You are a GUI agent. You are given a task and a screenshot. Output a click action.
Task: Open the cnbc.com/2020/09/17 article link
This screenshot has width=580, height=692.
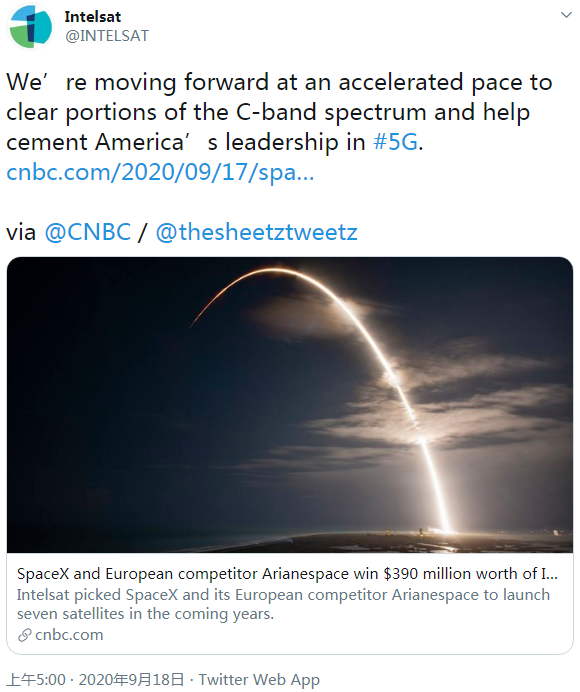(x=160, y=172)
